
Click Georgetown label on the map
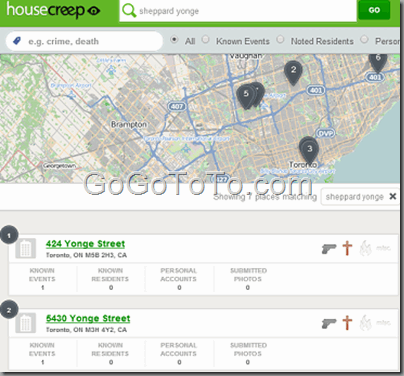click(59, 166)
